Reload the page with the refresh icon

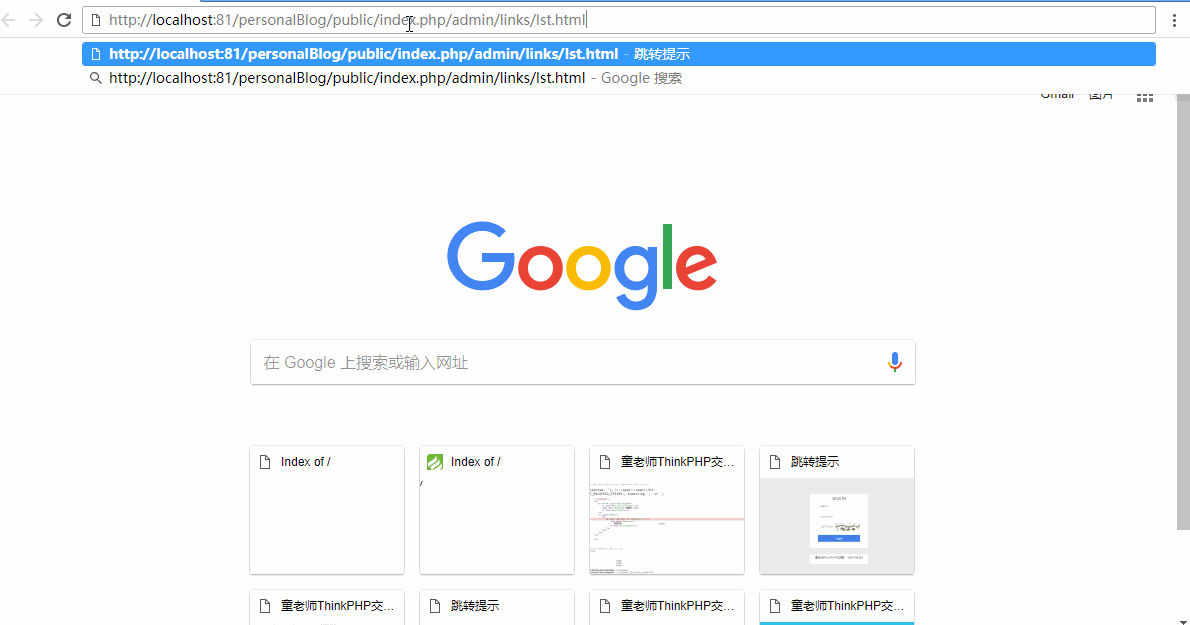(64, 20)
